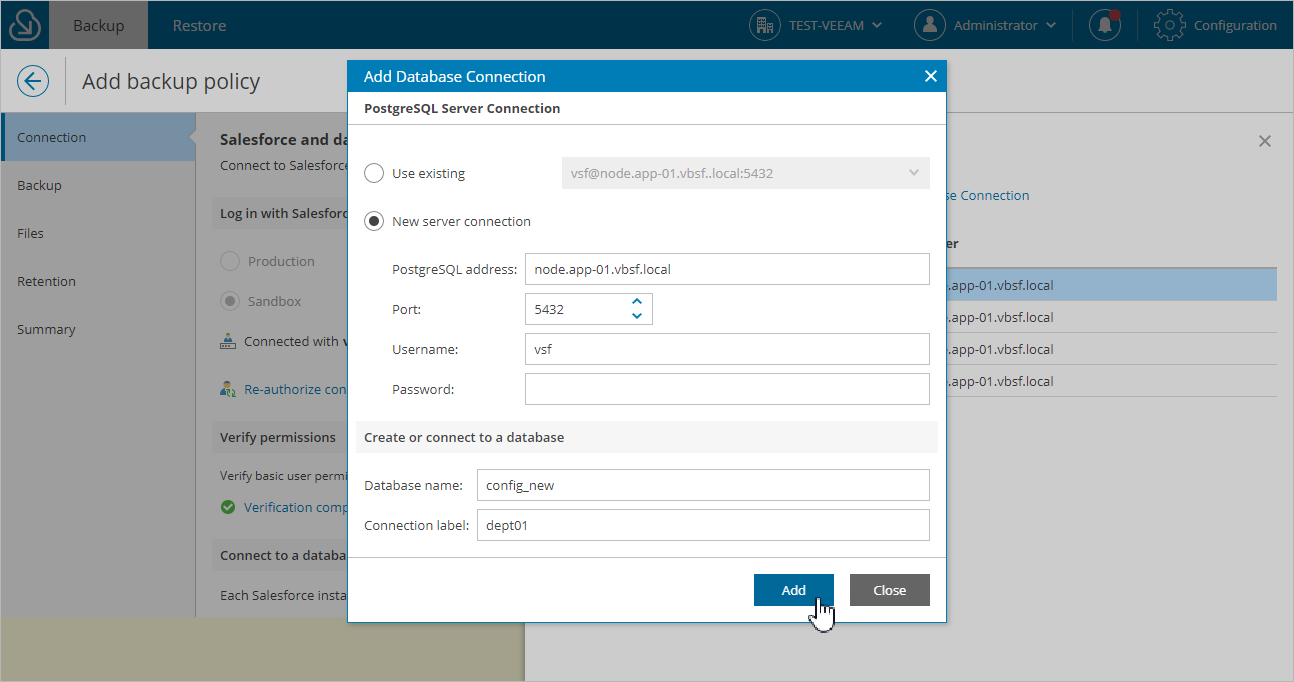Image resolution: width=1294 pixels, height=682 pixels.
Task: Go to the Summary wizard step
Action: click(x=98, y=329)
